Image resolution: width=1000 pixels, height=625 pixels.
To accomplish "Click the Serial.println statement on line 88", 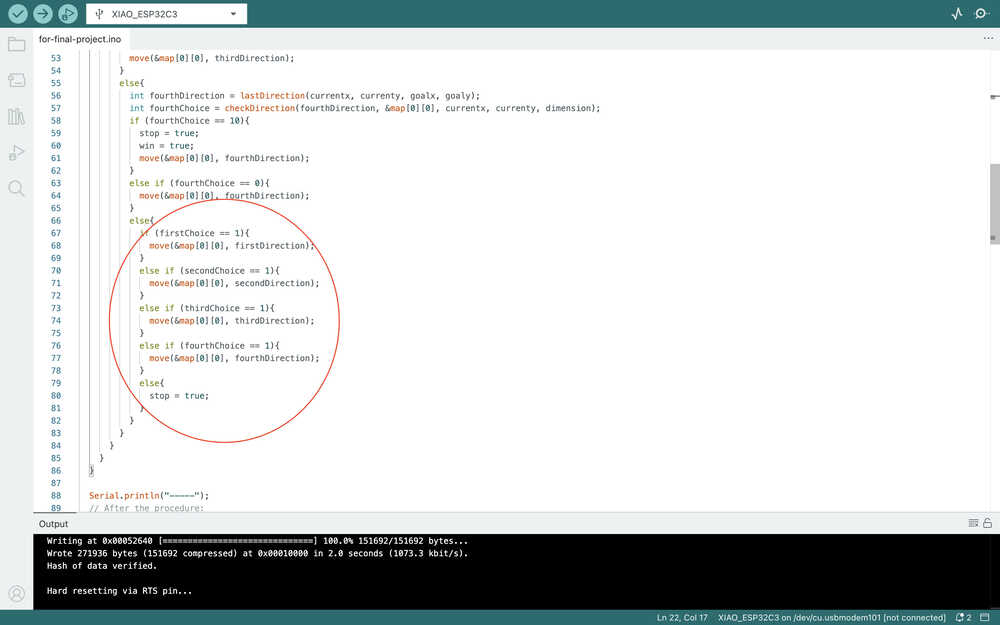I will 149,496.
